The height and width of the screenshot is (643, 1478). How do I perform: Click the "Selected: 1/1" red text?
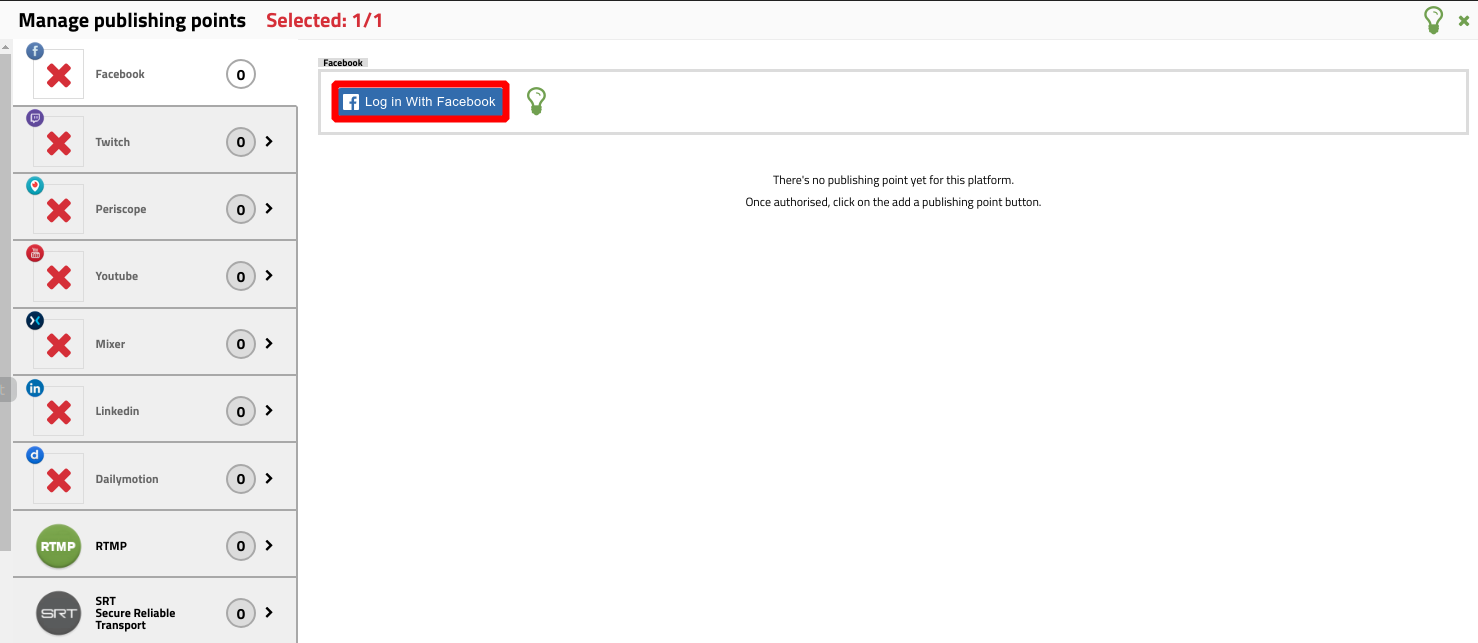click(324, 20)
